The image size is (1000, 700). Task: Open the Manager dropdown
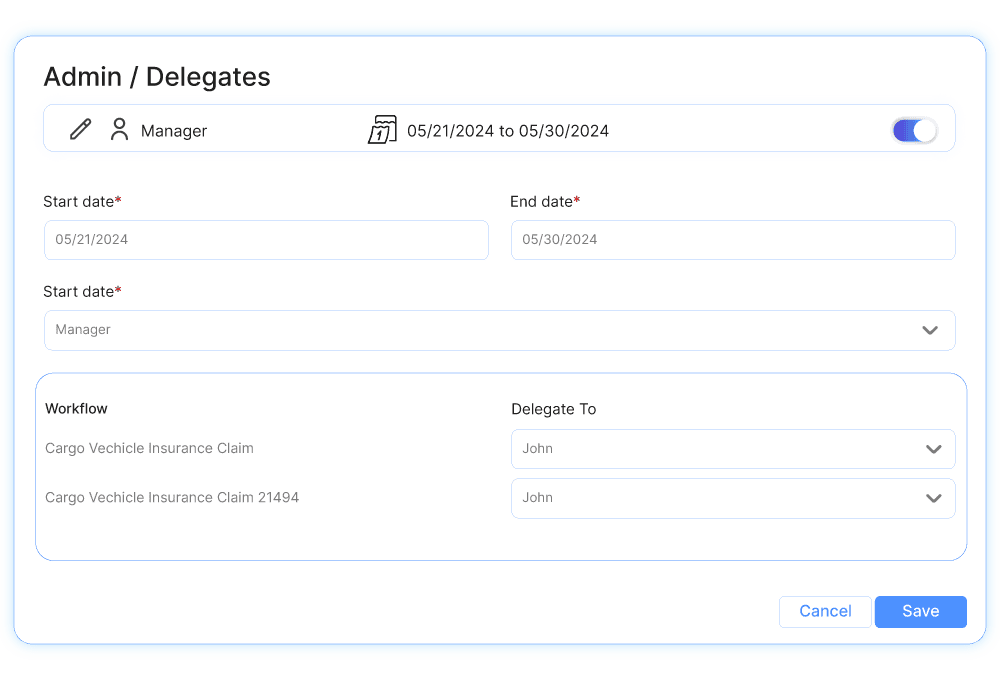click(x=499, y=330)
